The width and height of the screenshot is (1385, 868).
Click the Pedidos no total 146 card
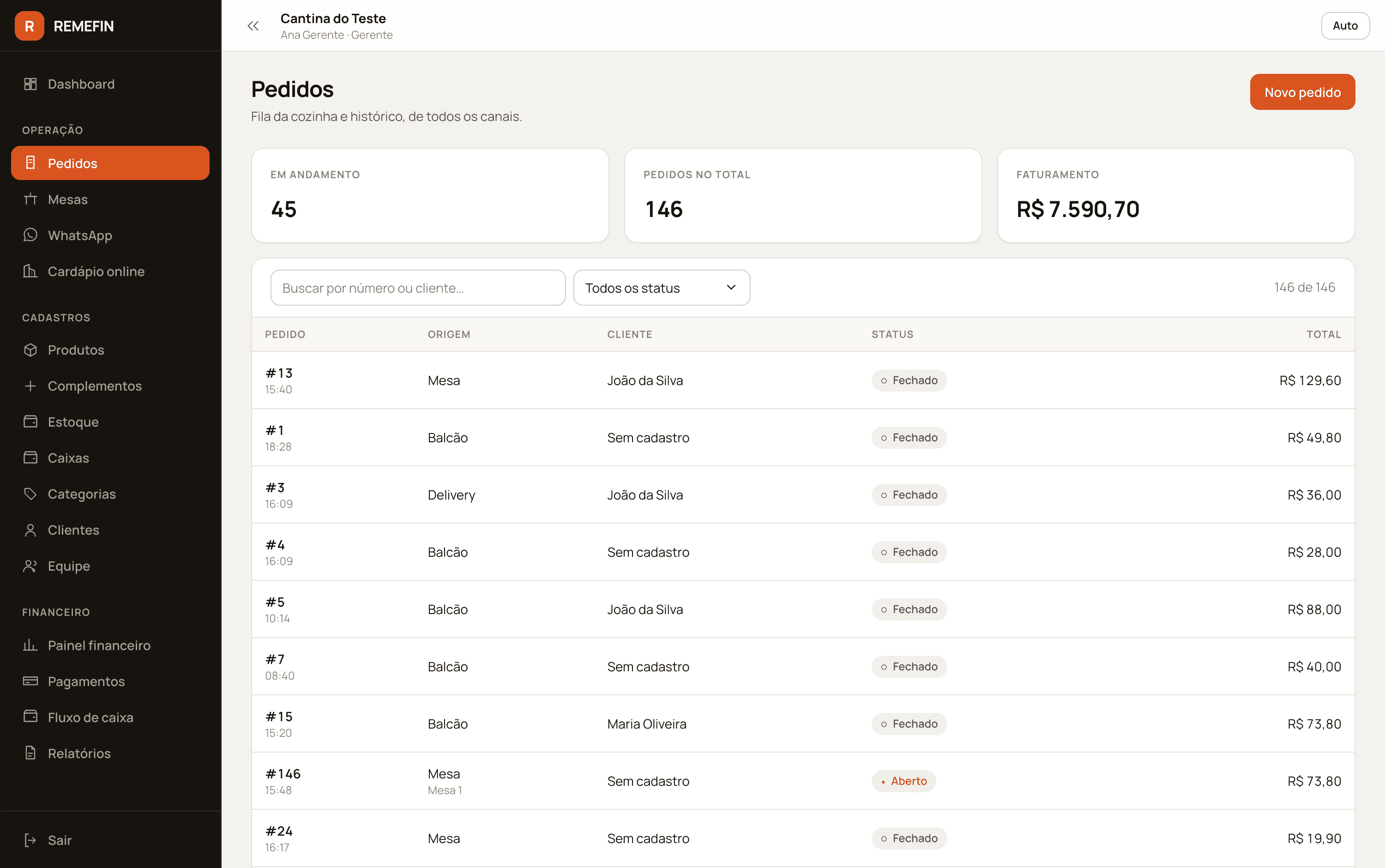coord(802,195)
